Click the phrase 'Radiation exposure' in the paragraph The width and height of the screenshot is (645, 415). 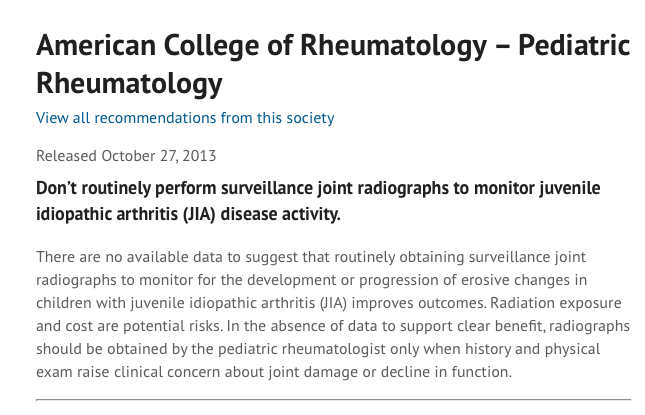556,303
